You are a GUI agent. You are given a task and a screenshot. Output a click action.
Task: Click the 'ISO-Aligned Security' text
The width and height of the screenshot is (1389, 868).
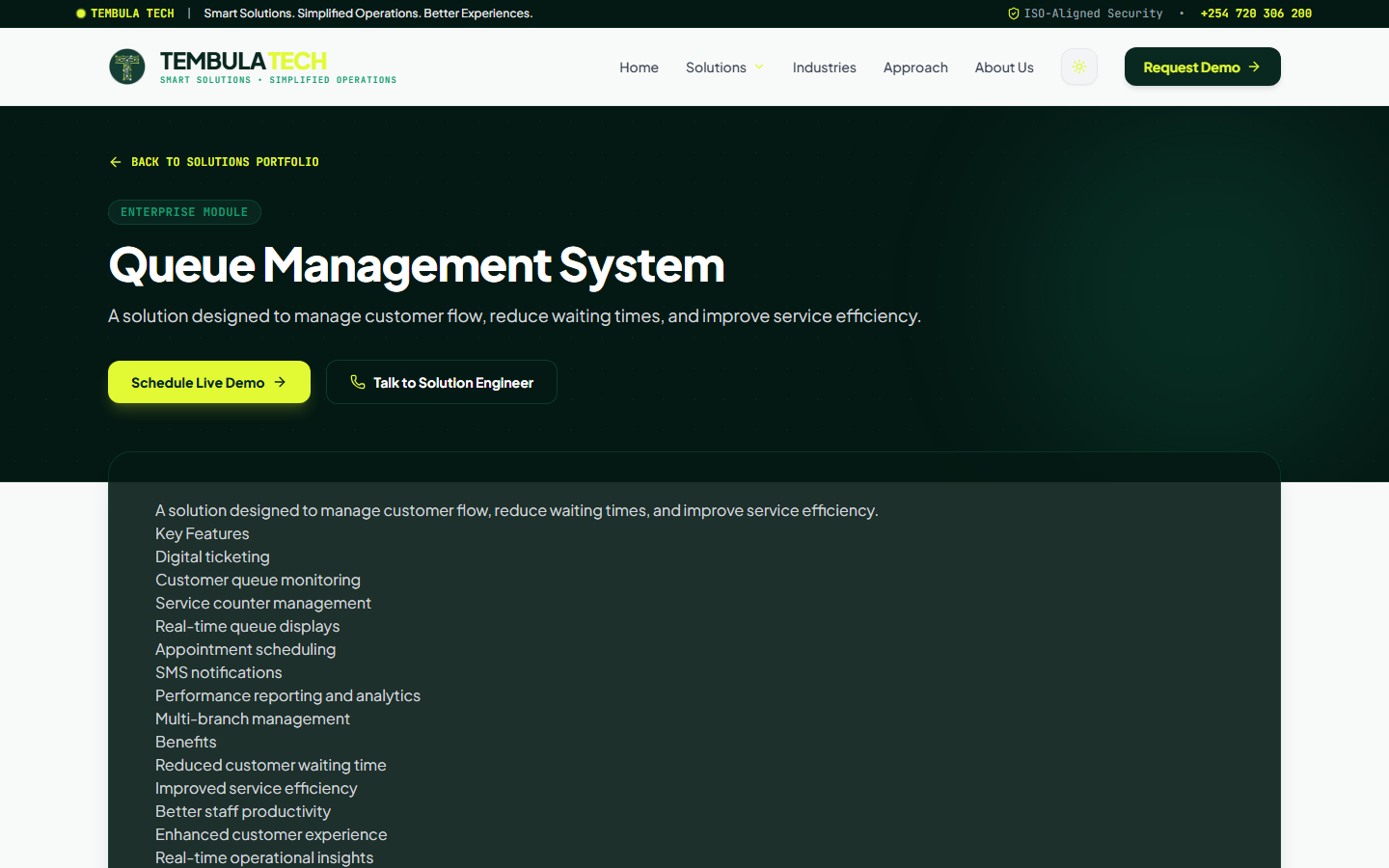click(1093, 14)
